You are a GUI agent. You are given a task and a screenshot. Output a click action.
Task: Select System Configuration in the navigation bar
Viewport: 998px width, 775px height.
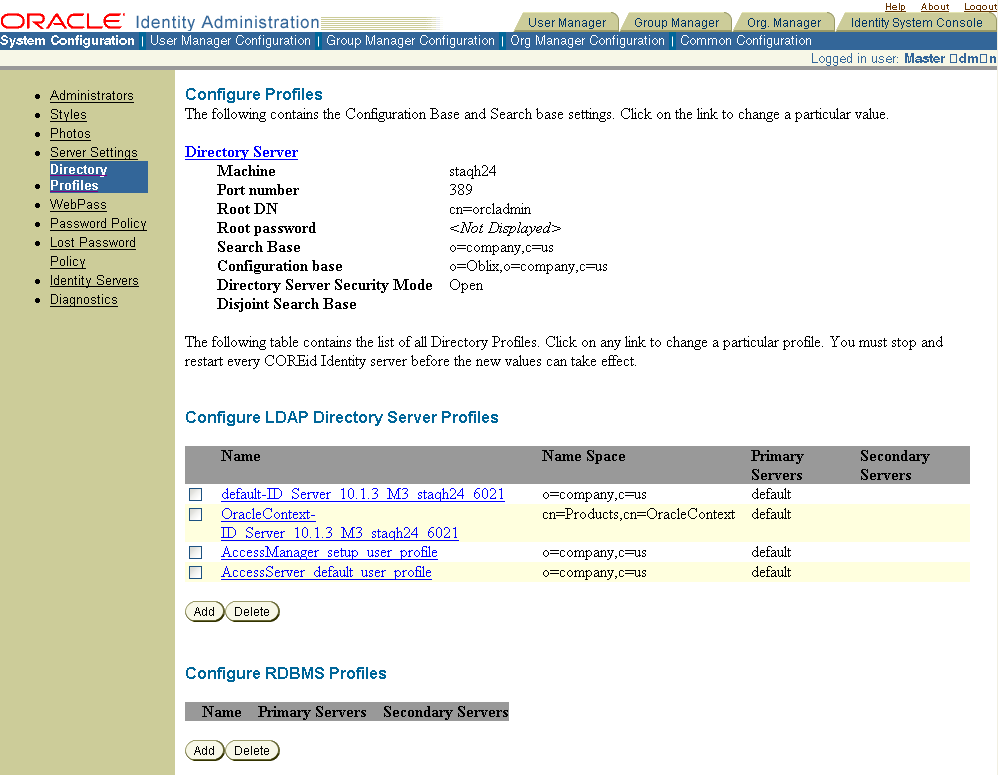[67, 41]
